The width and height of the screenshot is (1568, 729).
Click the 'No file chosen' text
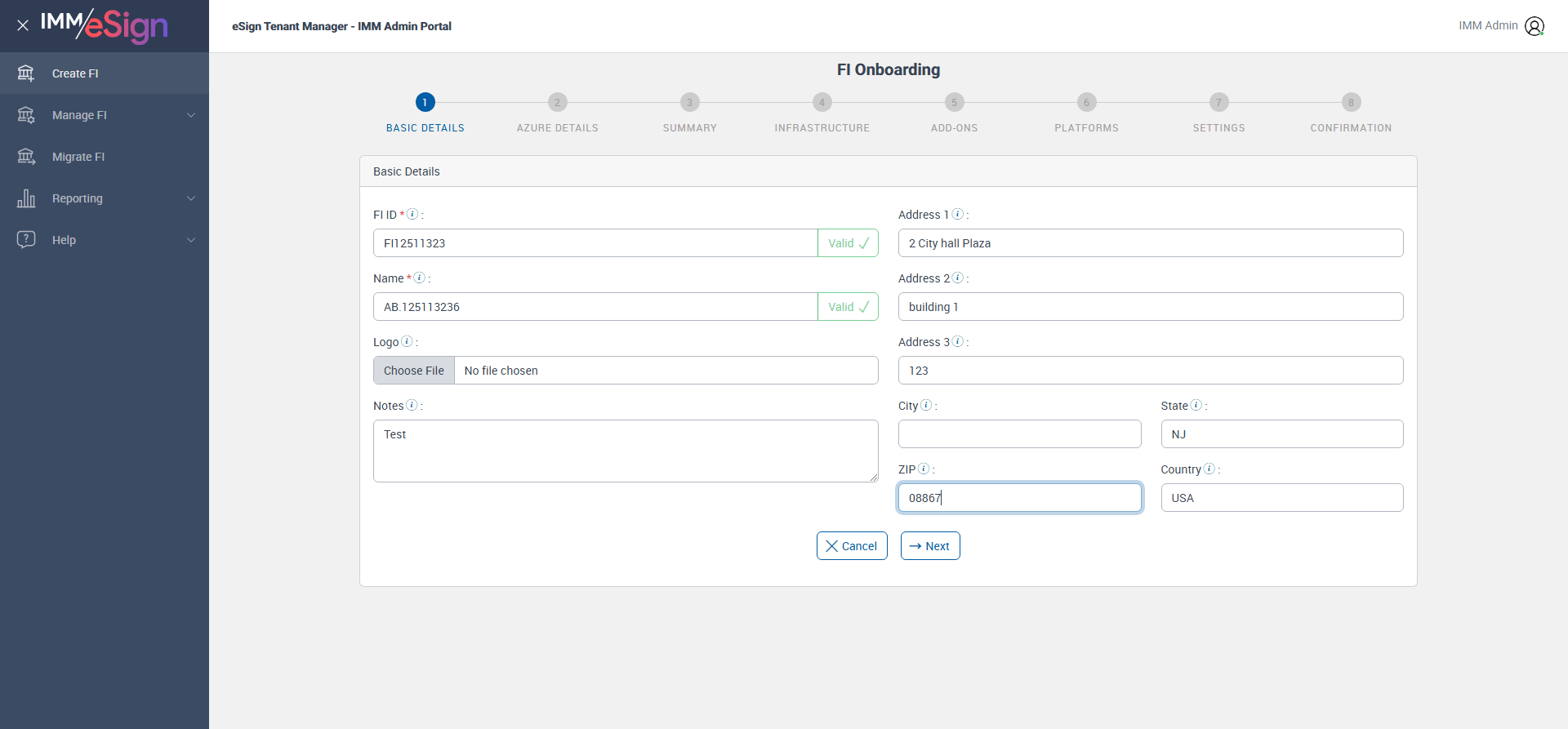[501, 371]
